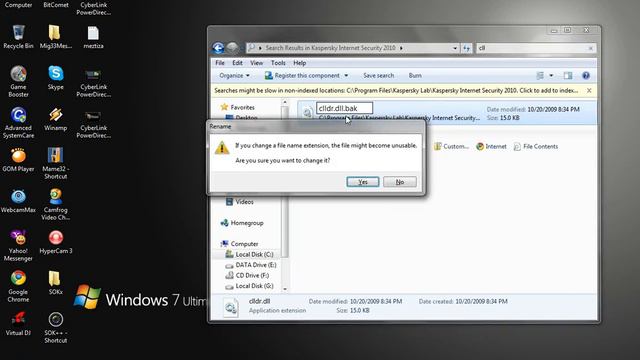Open HyperCam 3 desktop icon

(56, 242)
